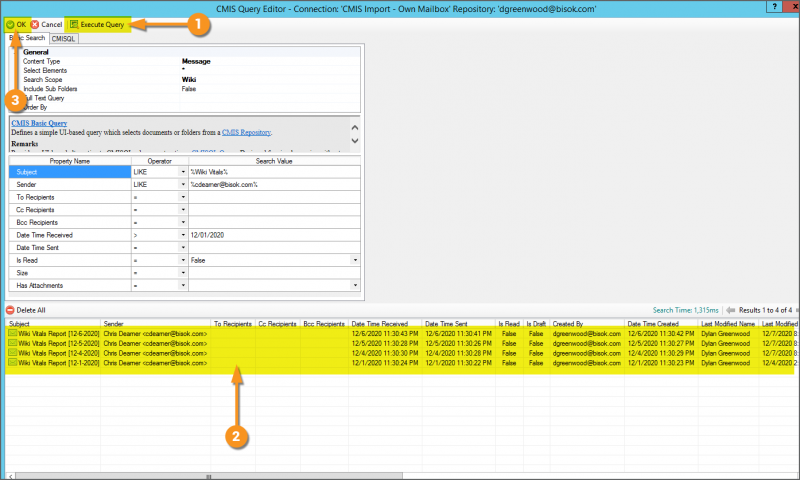The image size is (800, 480).
Task: Open the Cc Recipients operator dropdown
Action: click(183, 210)
